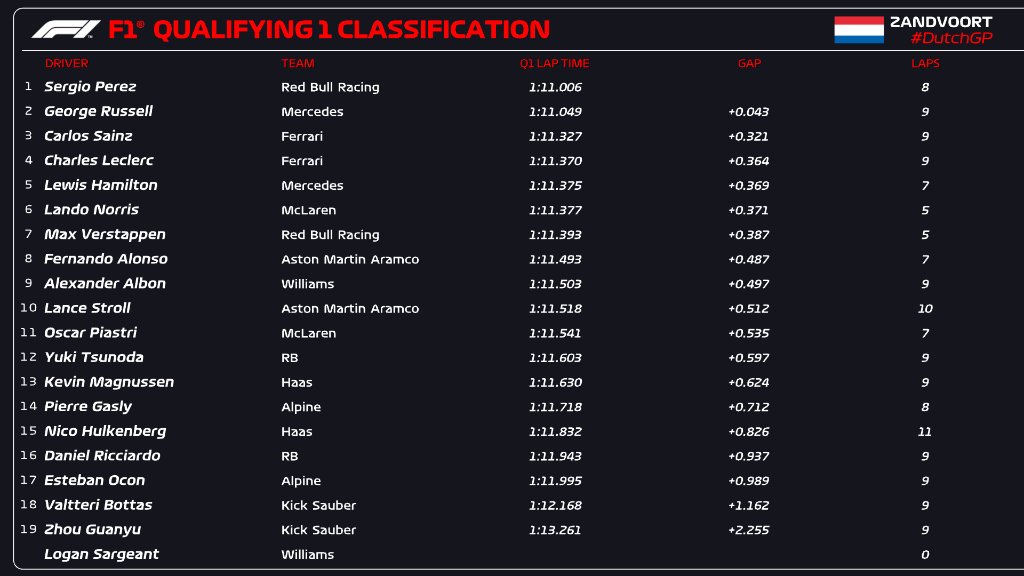The width and height of the screenshot is (1024, 576).
Task: Click the #DutchGP hashtag
Action: click(x=951, y=38)
